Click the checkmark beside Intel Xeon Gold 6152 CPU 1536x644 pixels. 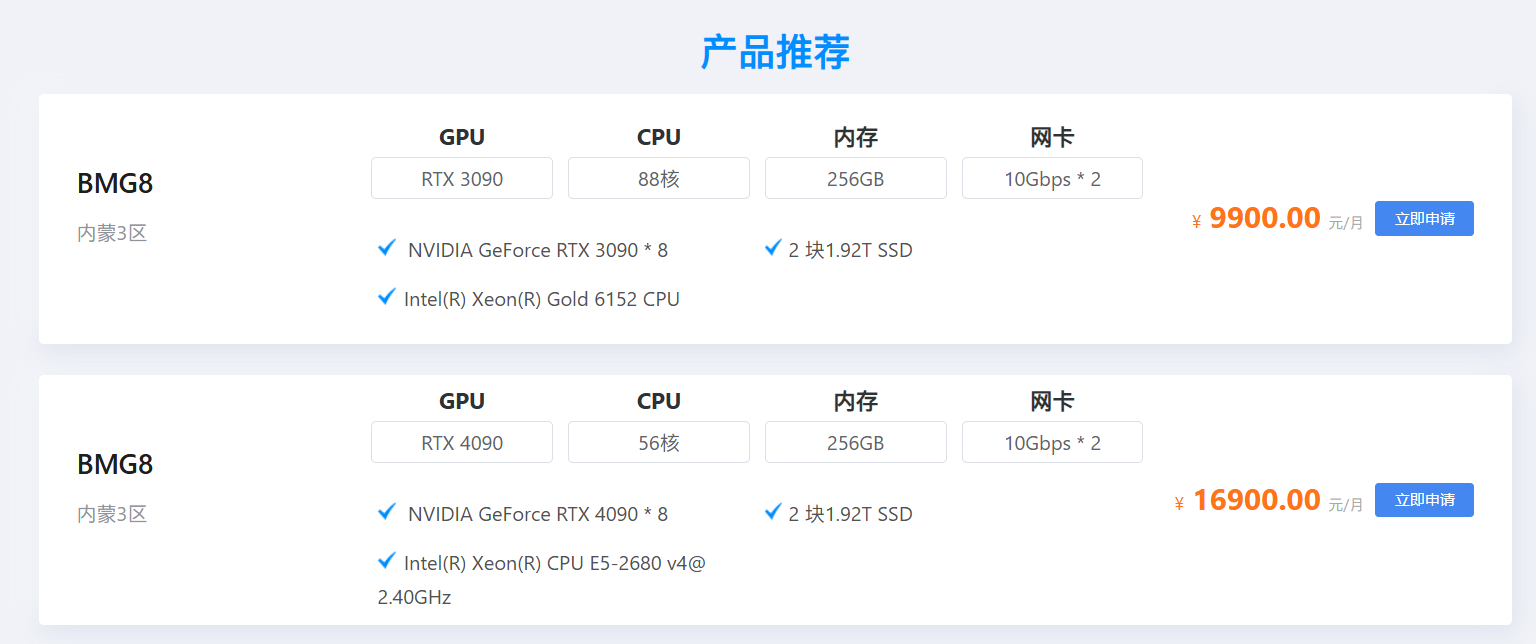click(x=387, y=297)
